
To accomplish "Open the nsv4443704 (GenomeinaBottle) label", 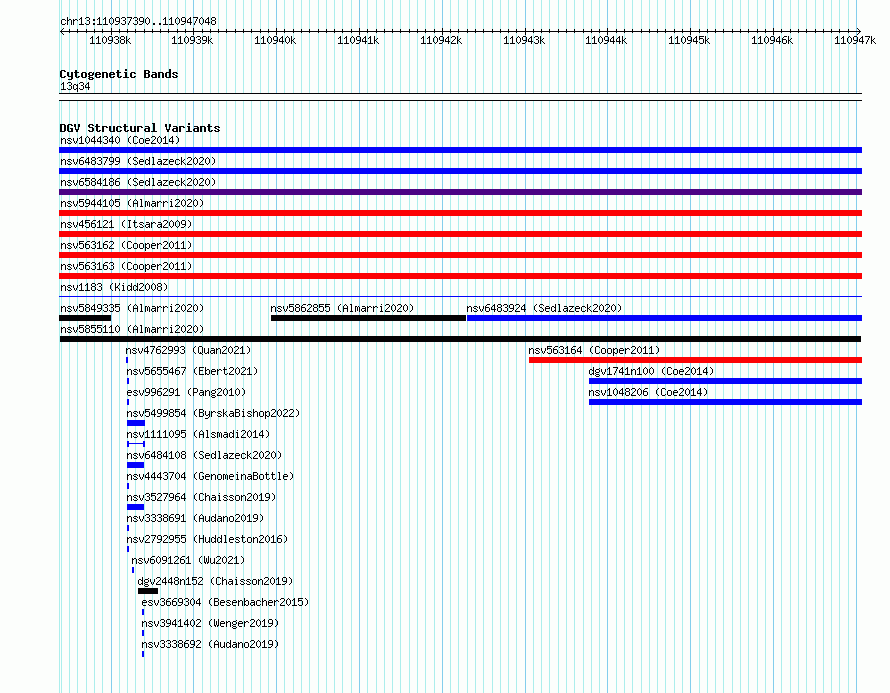I will tap(210, 476).
